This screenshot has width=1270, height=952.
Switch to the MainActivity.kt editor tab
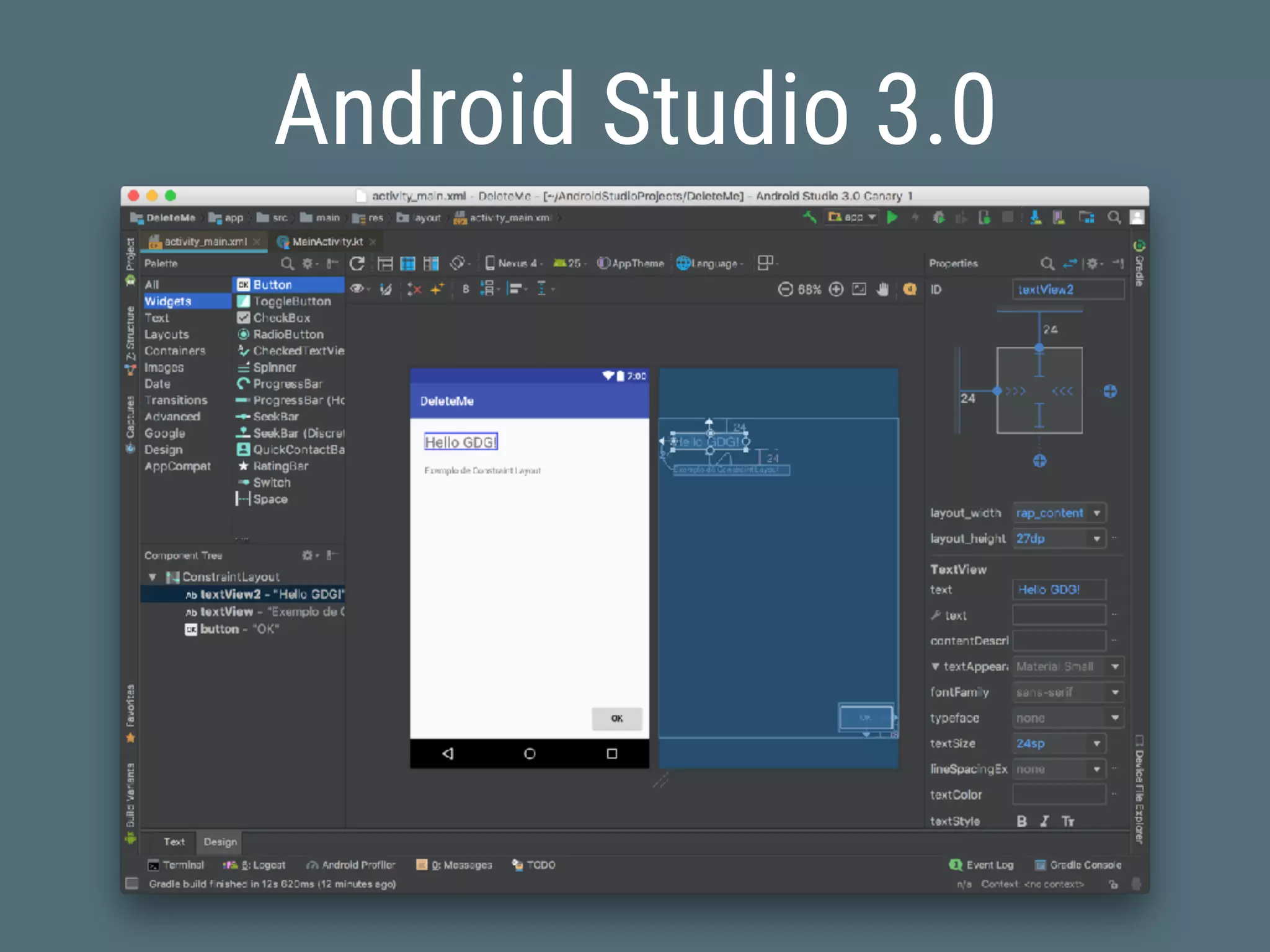[x=327, y=242]
